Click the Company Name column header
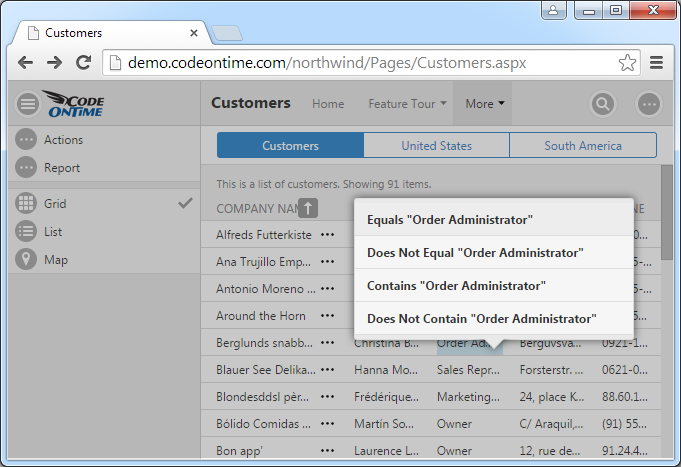This screenshot has width=681, height=467. 258,209
